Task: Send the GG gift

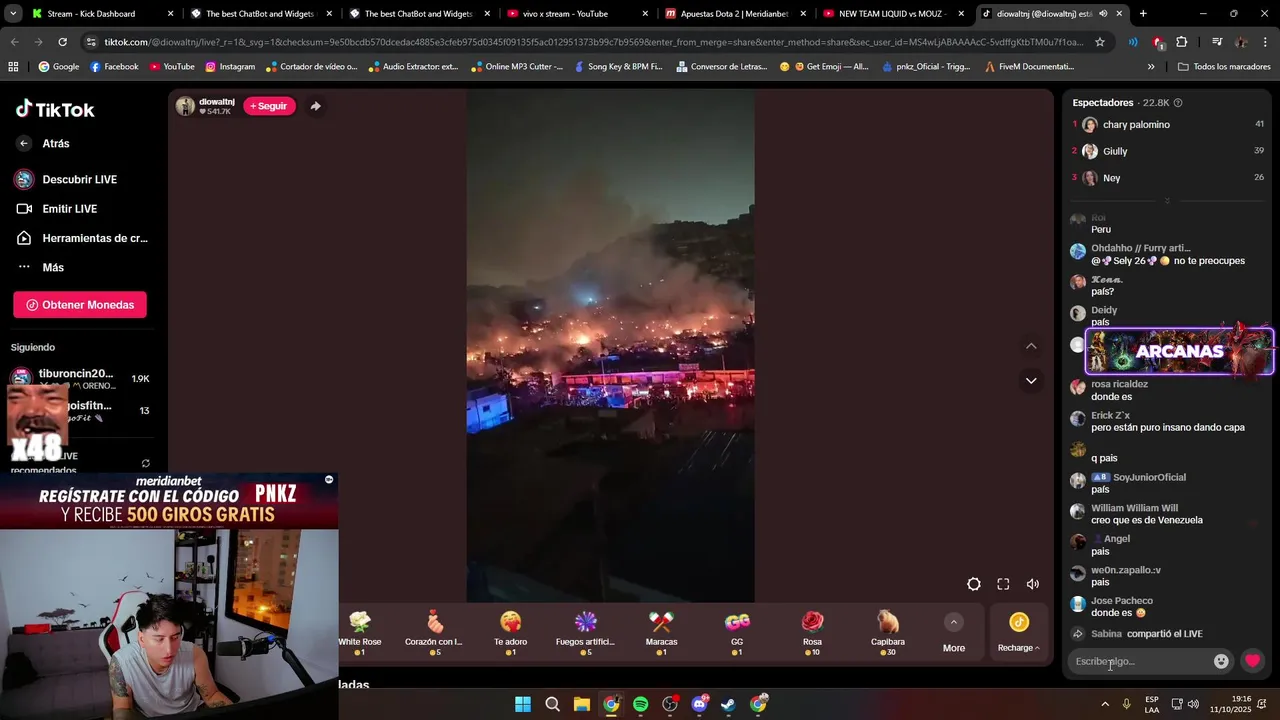Action: (x=737, y=633)
